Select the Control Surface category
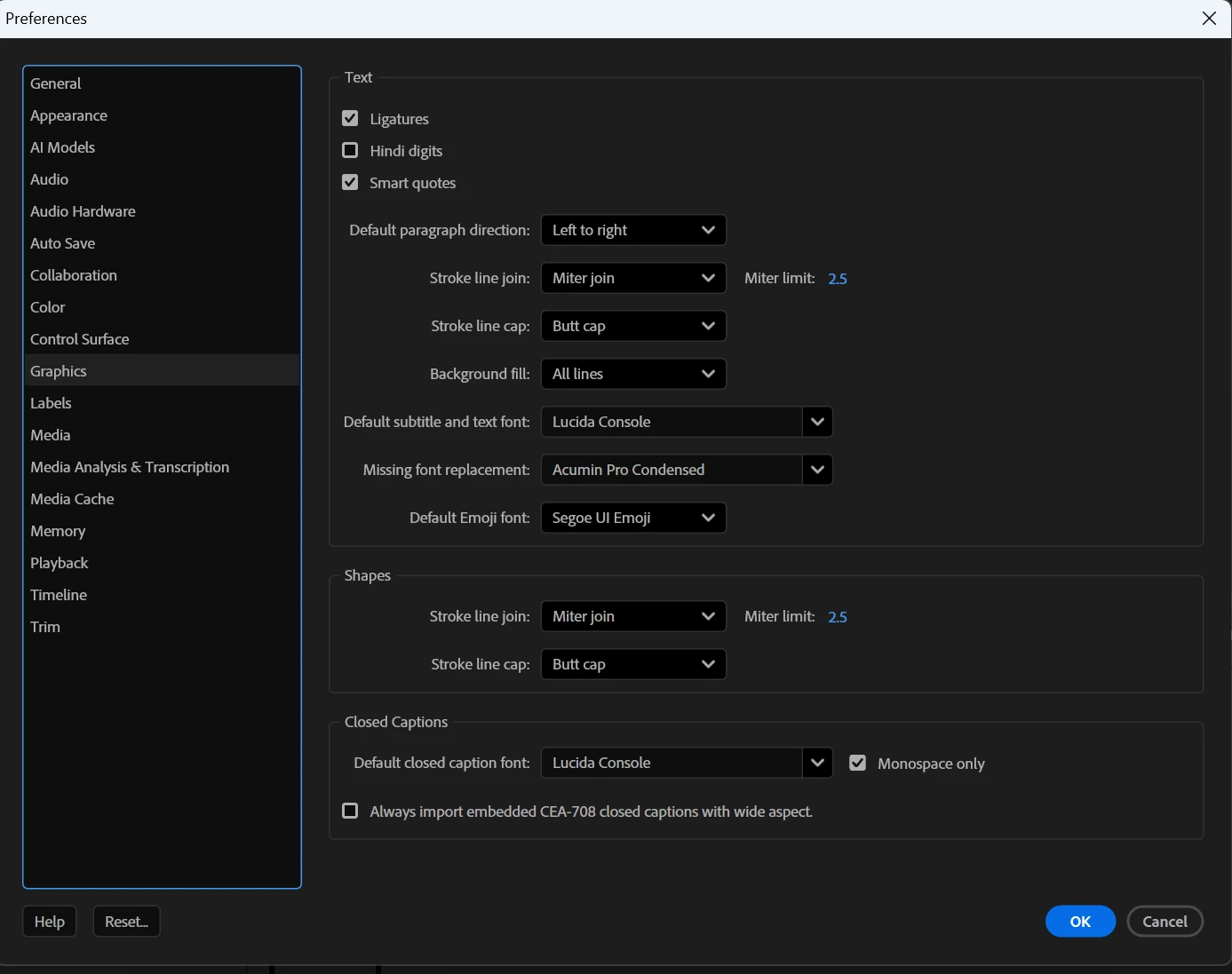1232x974 pixels. pos(162,339)
